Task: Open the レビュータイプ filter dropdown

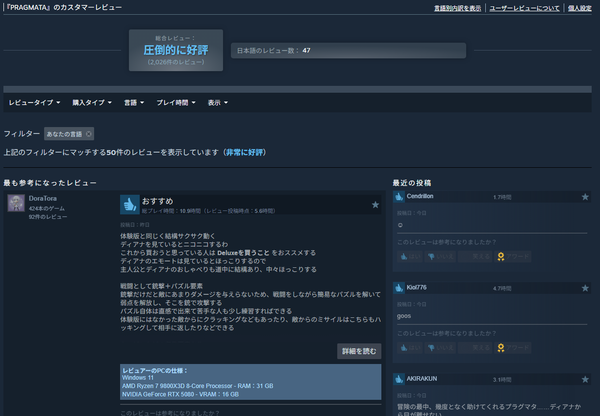Action: coord(34,103)
